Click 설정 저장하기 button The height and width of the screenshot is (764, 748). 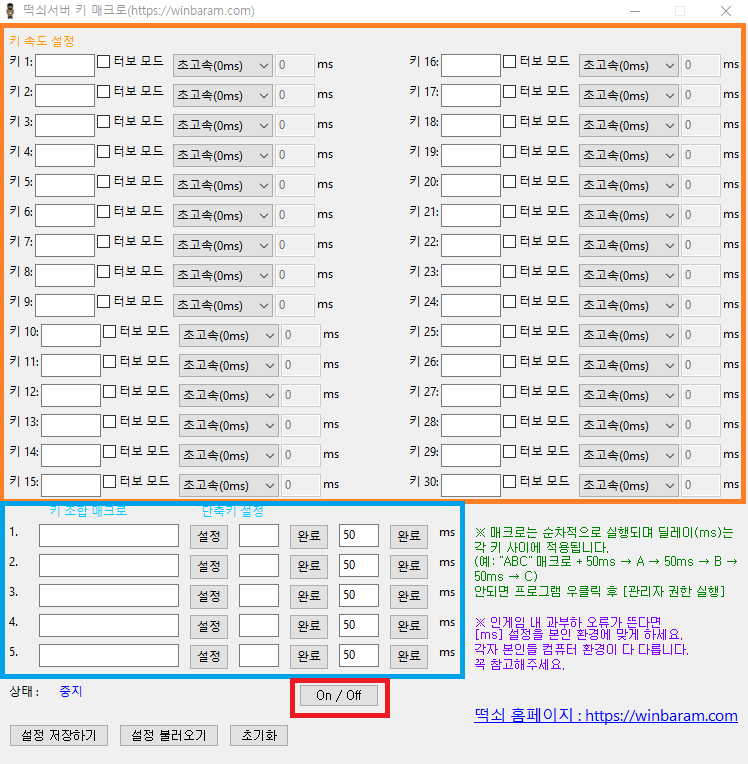(x=59, y=735)
